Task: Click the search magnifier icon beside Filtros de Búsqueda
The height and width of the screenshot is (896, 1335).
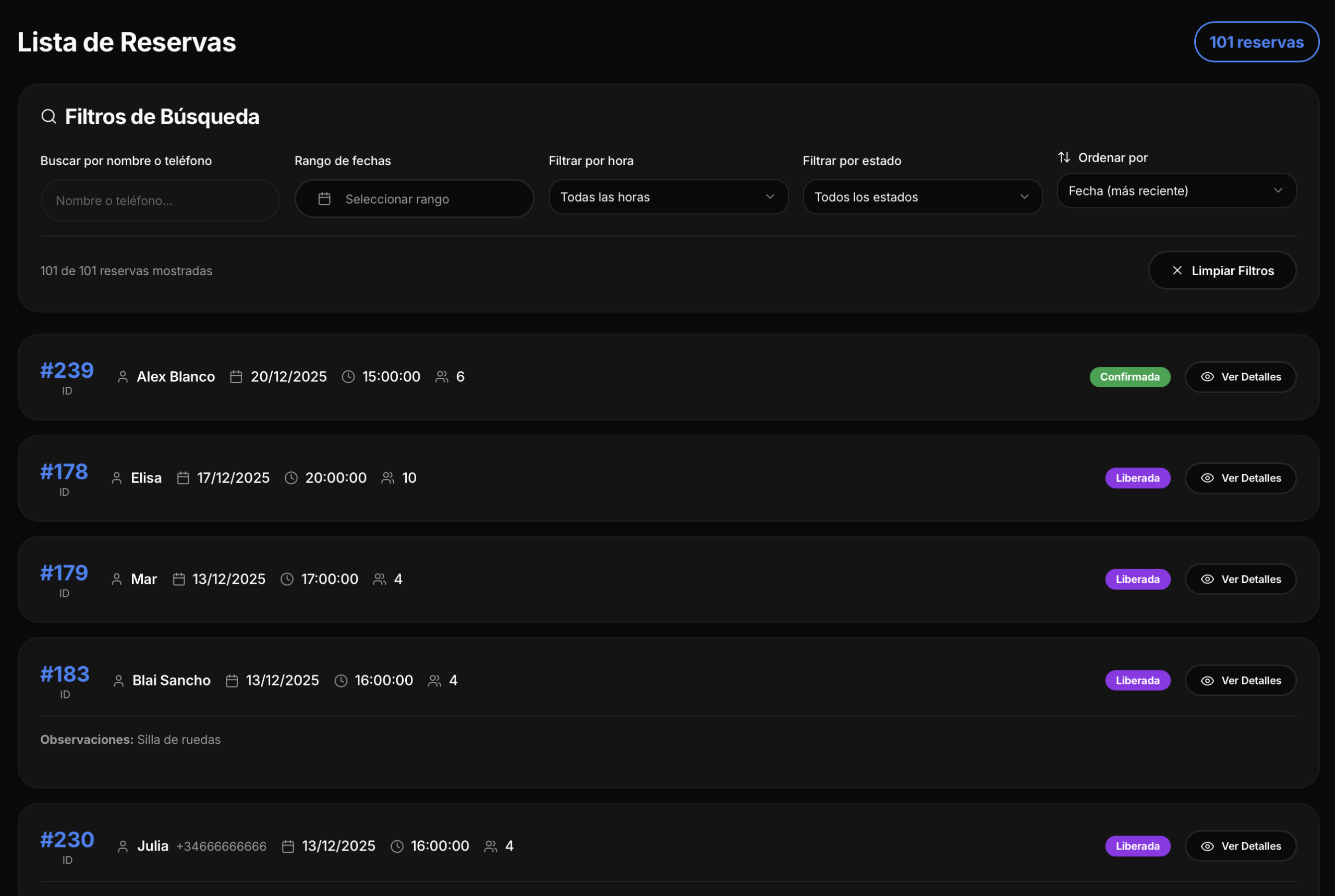Action: click(48, 117)
